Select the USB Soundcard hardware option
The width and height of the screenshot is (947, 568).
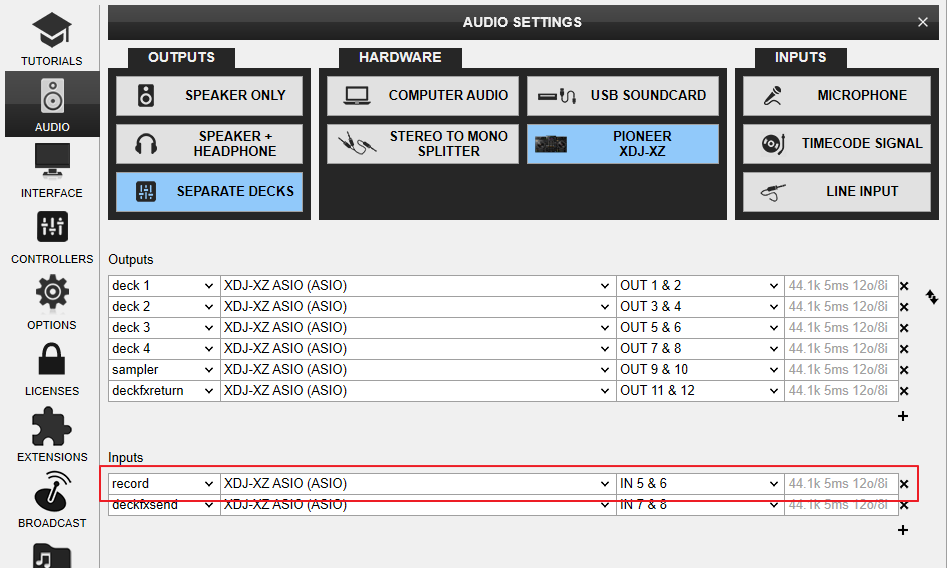(x=622, y=96)
